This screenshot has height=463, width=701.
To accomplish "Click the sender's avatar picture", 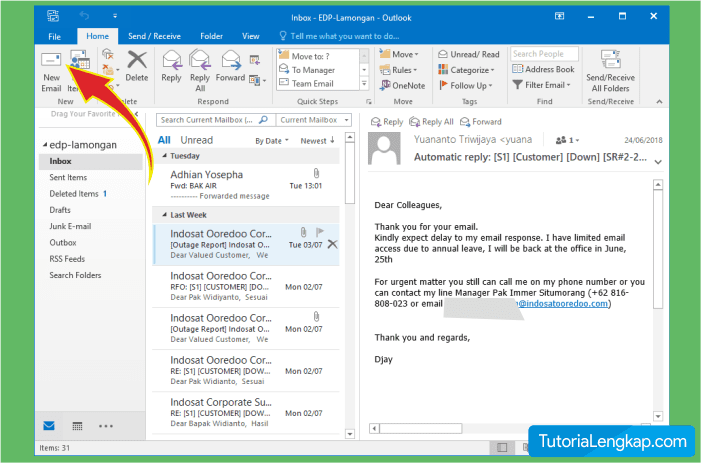I will [384, 148].
